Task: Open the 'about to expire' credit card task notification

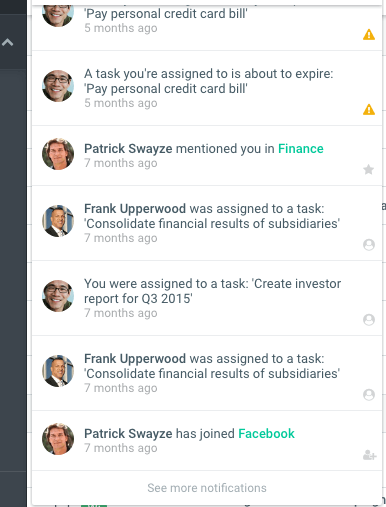Action: [207, 88]
